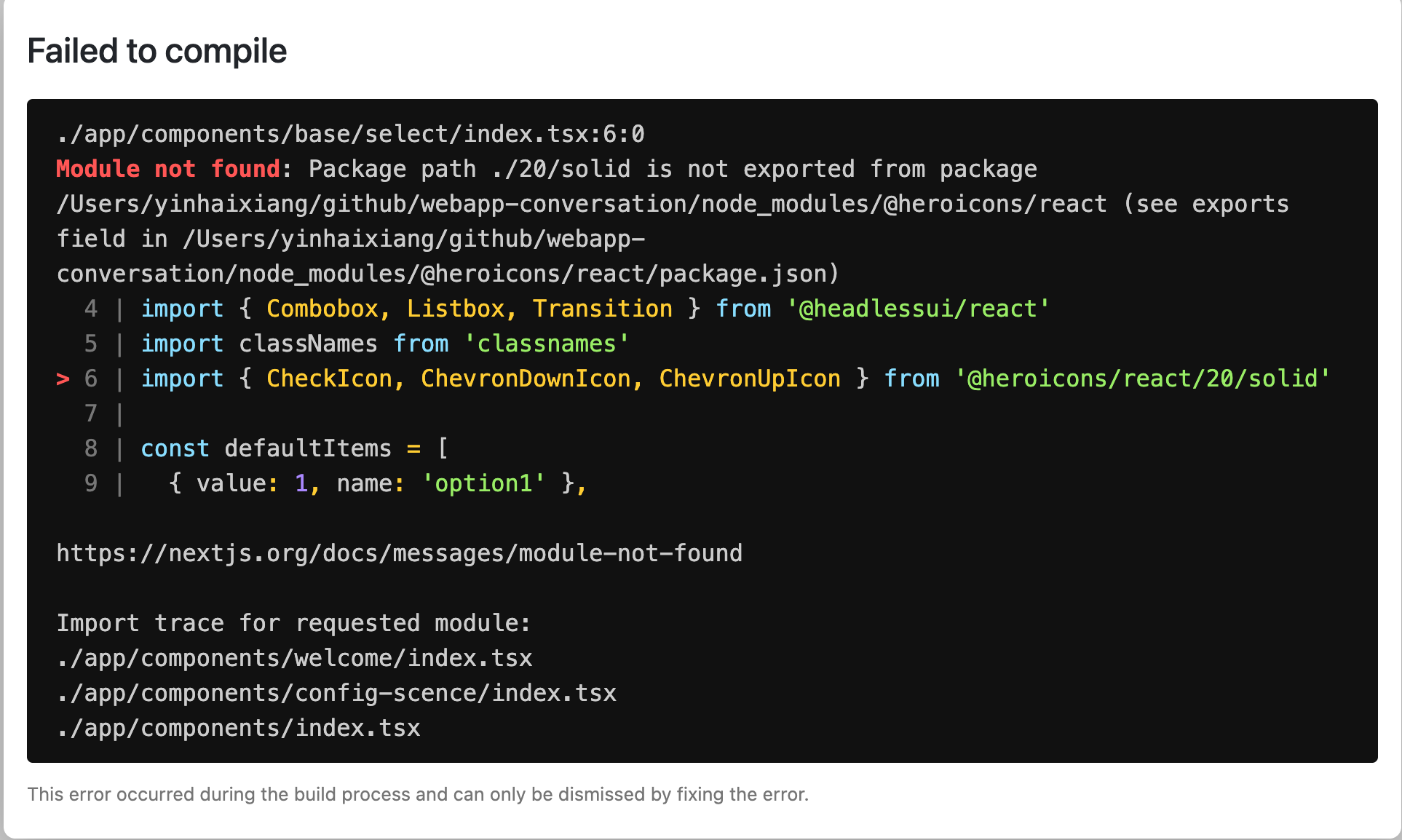1402x840 pixels.
Task: Click the welcome/index.tsx trace path
Action: point(294,658)
